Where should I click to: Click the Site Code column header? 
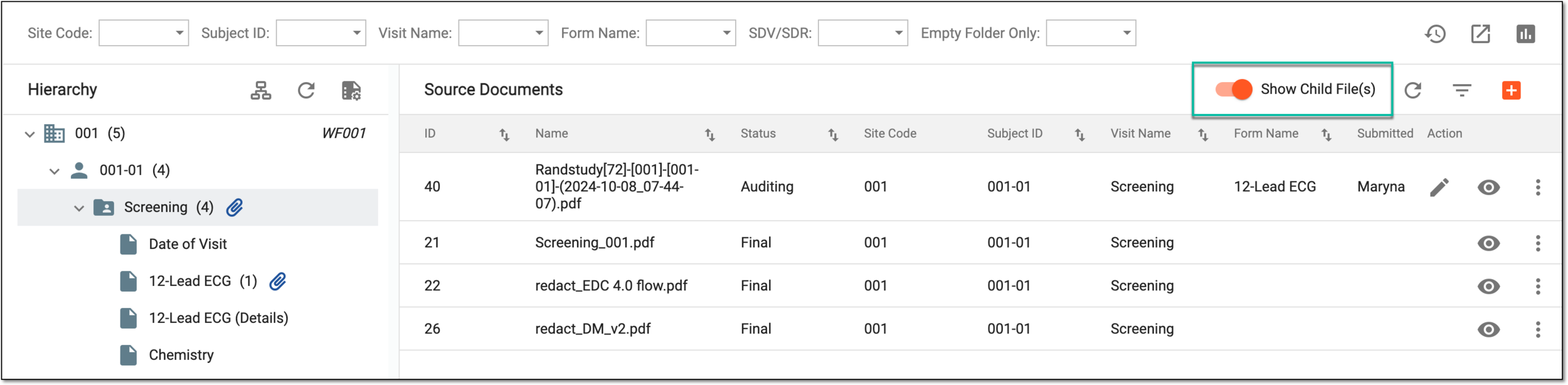click(890, 134)
